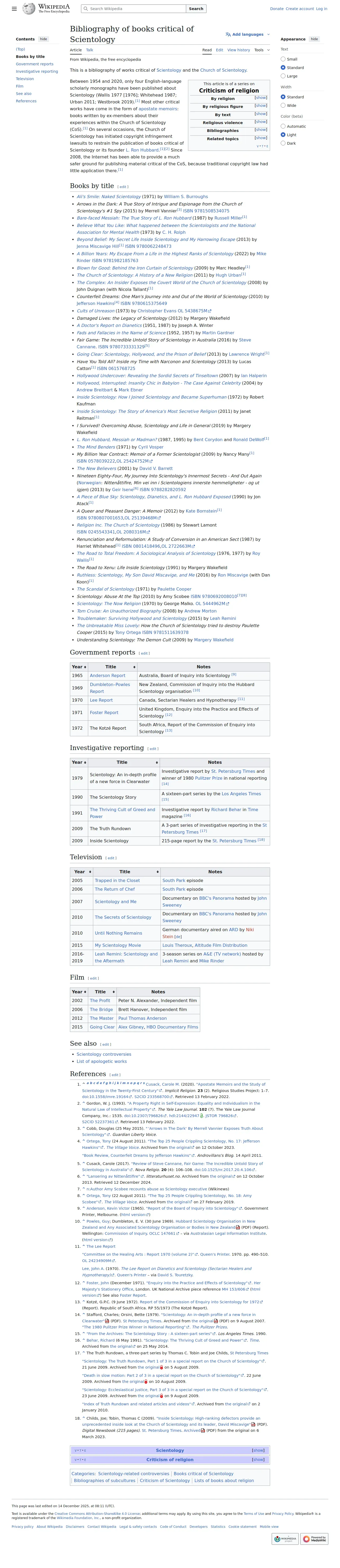
Task: Open View history tab
Action: 239,50
